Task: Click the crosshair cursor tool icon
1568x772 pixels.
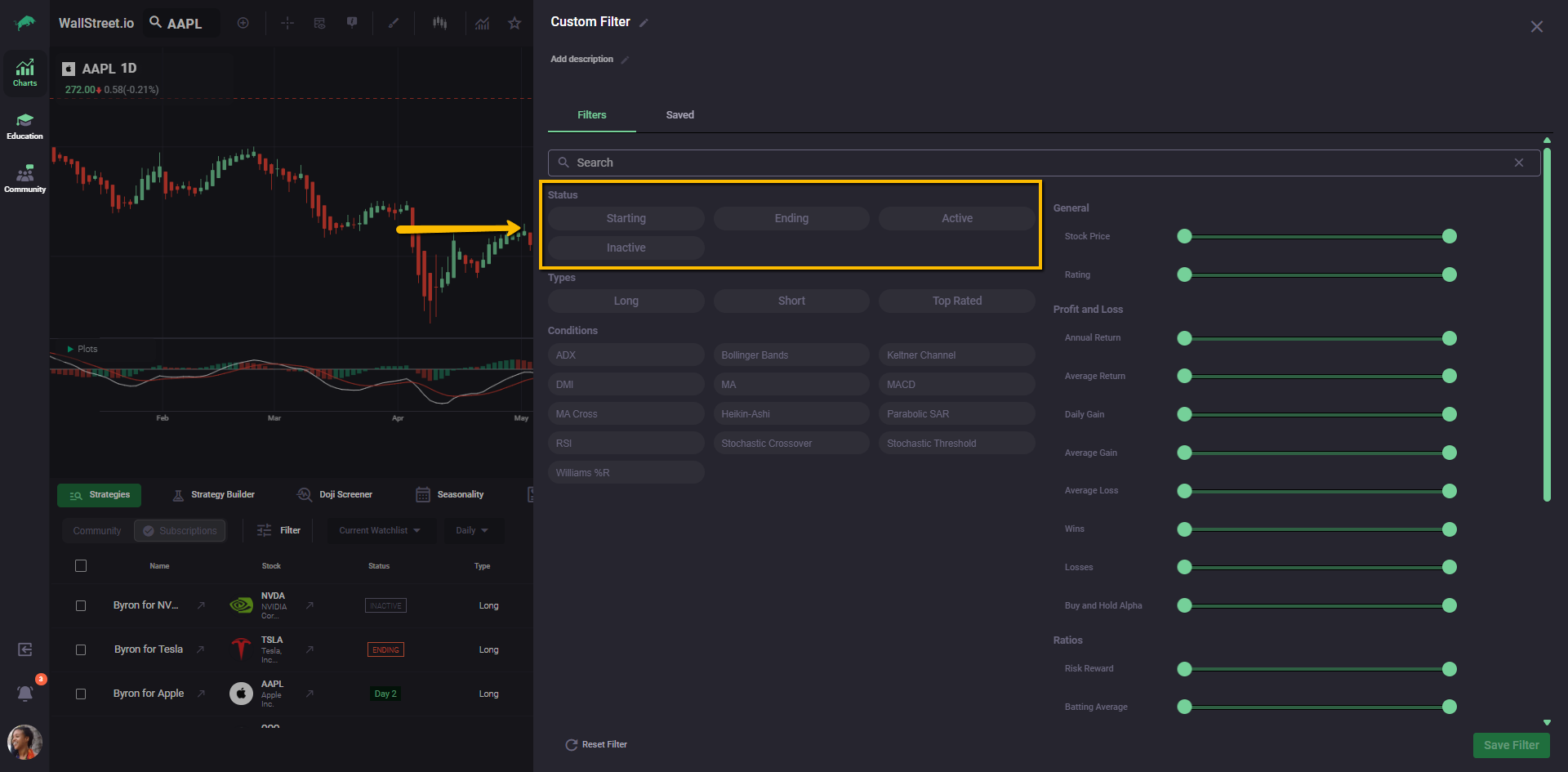Action: pyautogui.click(x=287, y=23)
